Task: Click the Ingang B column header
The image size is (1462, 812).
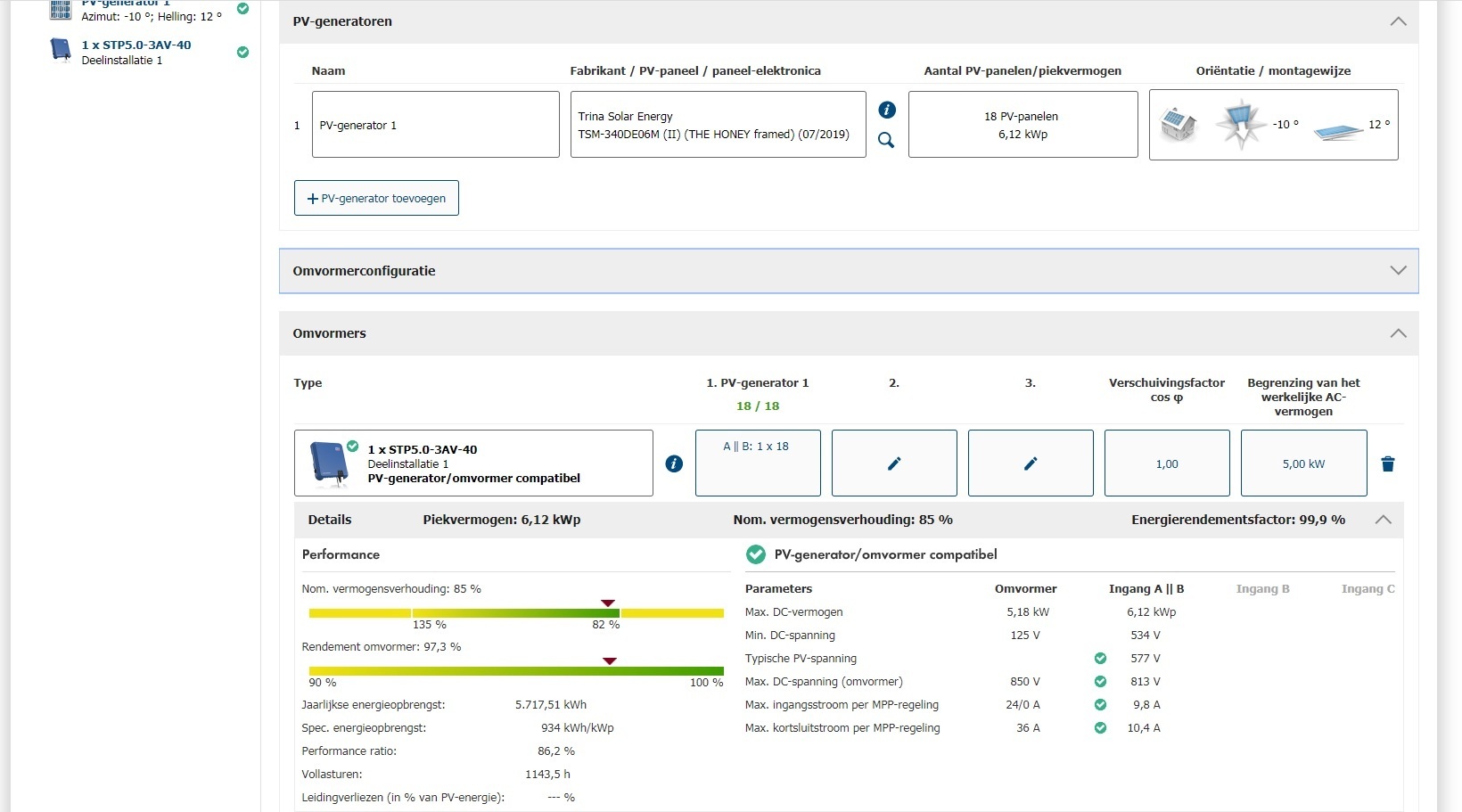Action: [1262, 589]
